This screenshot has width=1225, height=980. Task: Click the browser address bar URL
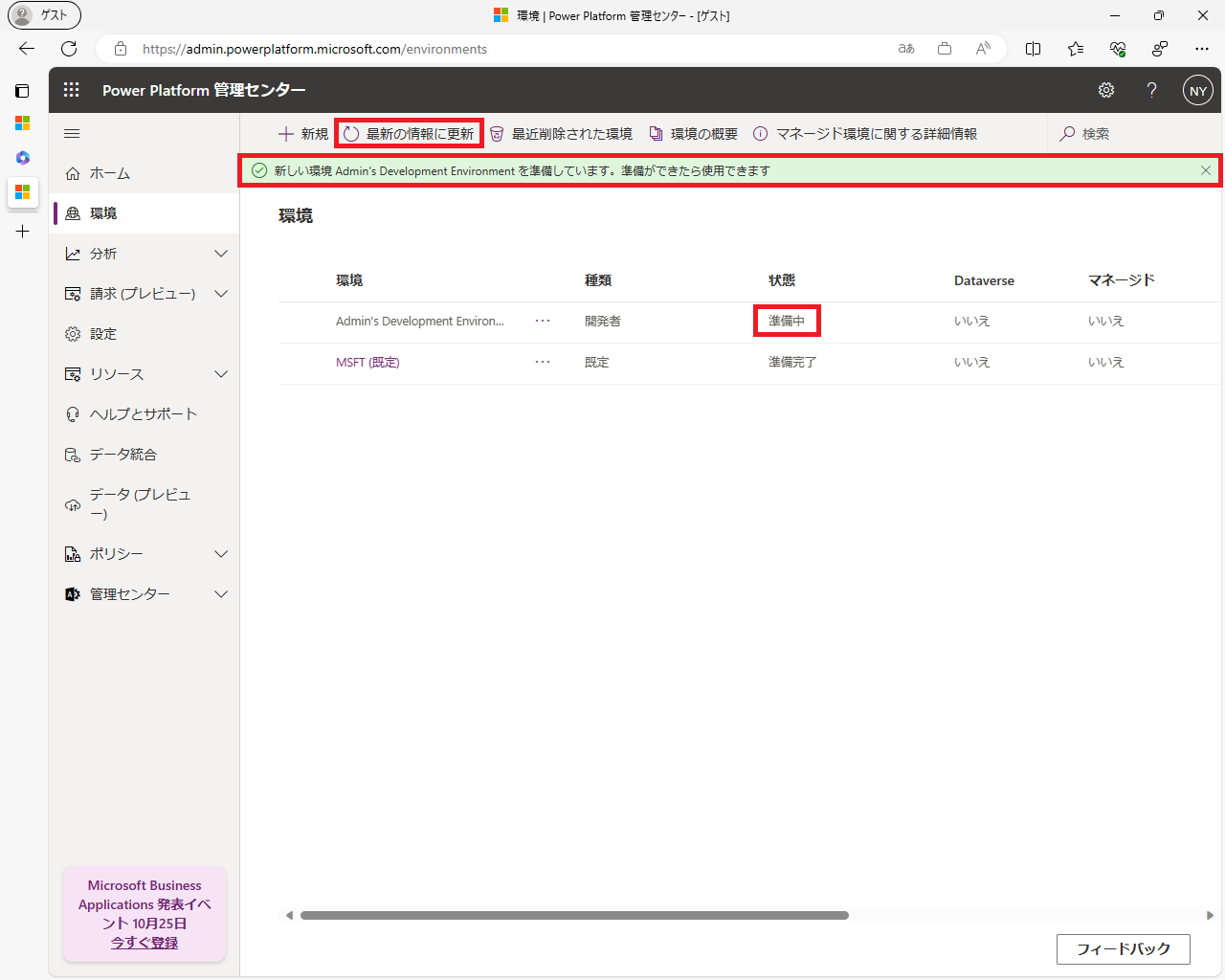(315, 49)
